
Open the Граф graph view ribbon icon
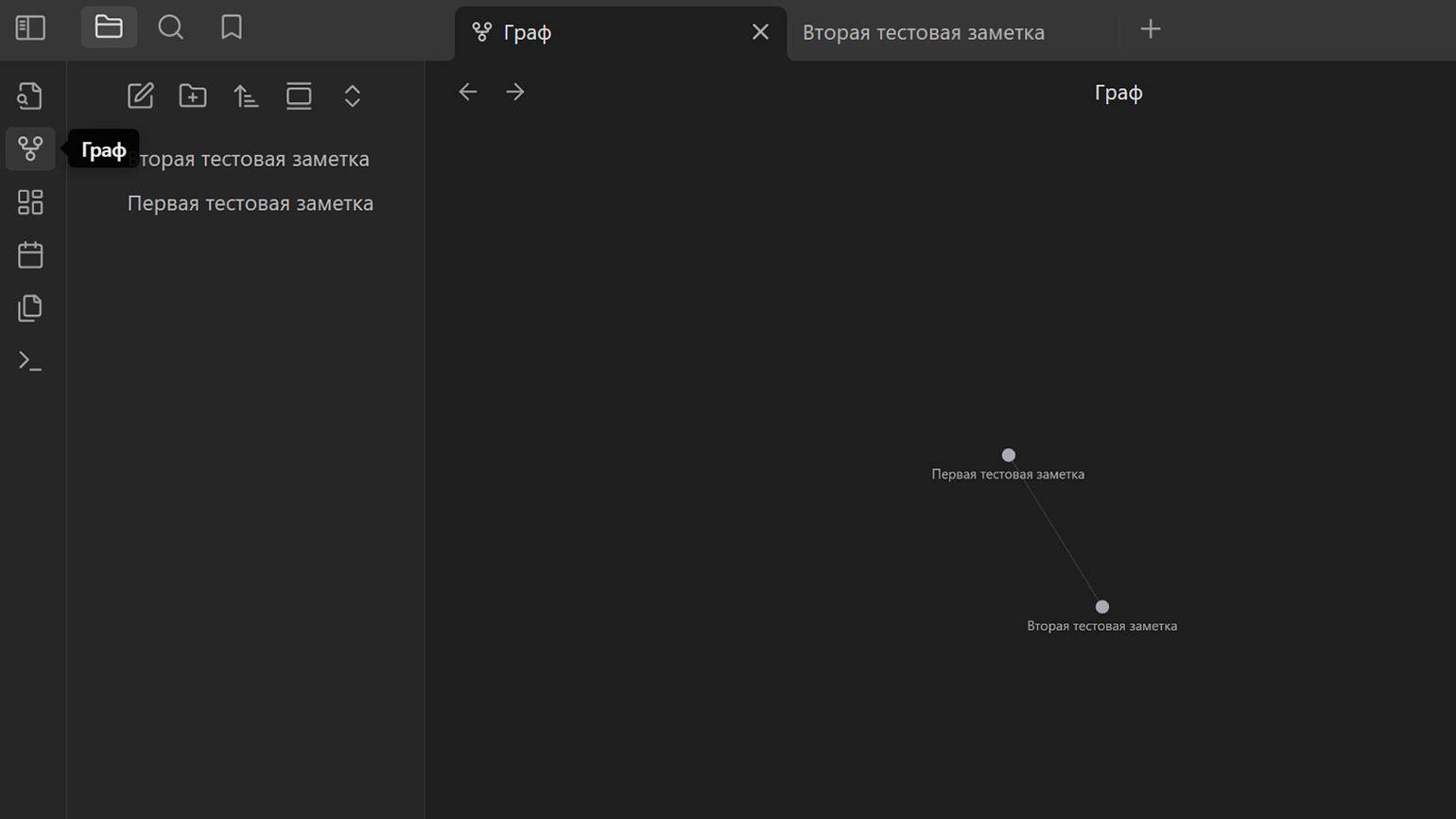tap(30, 148)
